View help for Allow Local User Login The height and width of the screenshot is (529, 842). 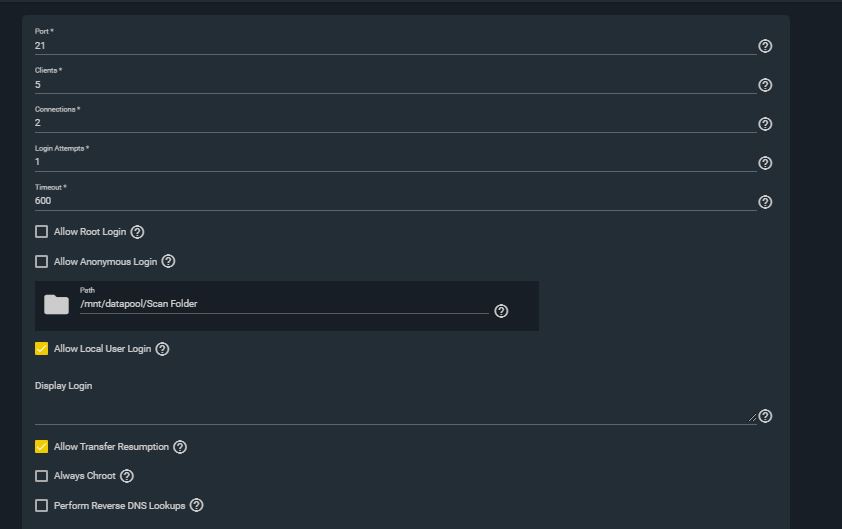coord(162,349)
